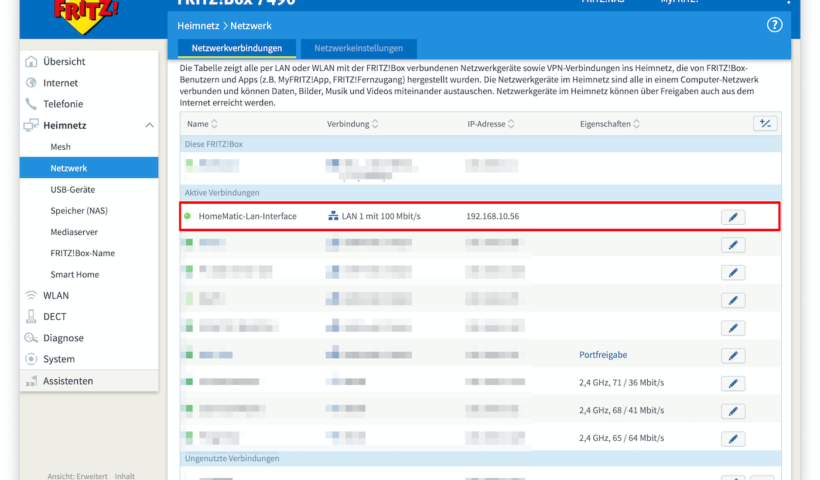Click the Internet globe icon
820x480 pixels.
click(31, 83)
